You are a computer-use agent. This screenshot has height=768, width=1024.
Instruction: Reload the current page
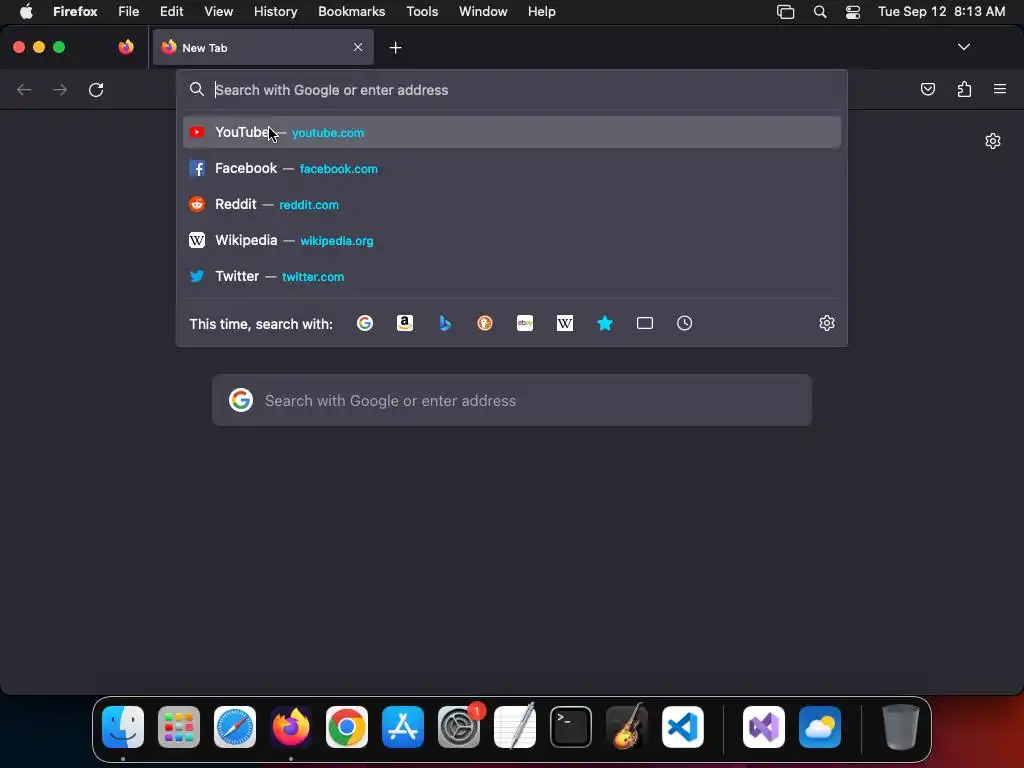(96, 89)
